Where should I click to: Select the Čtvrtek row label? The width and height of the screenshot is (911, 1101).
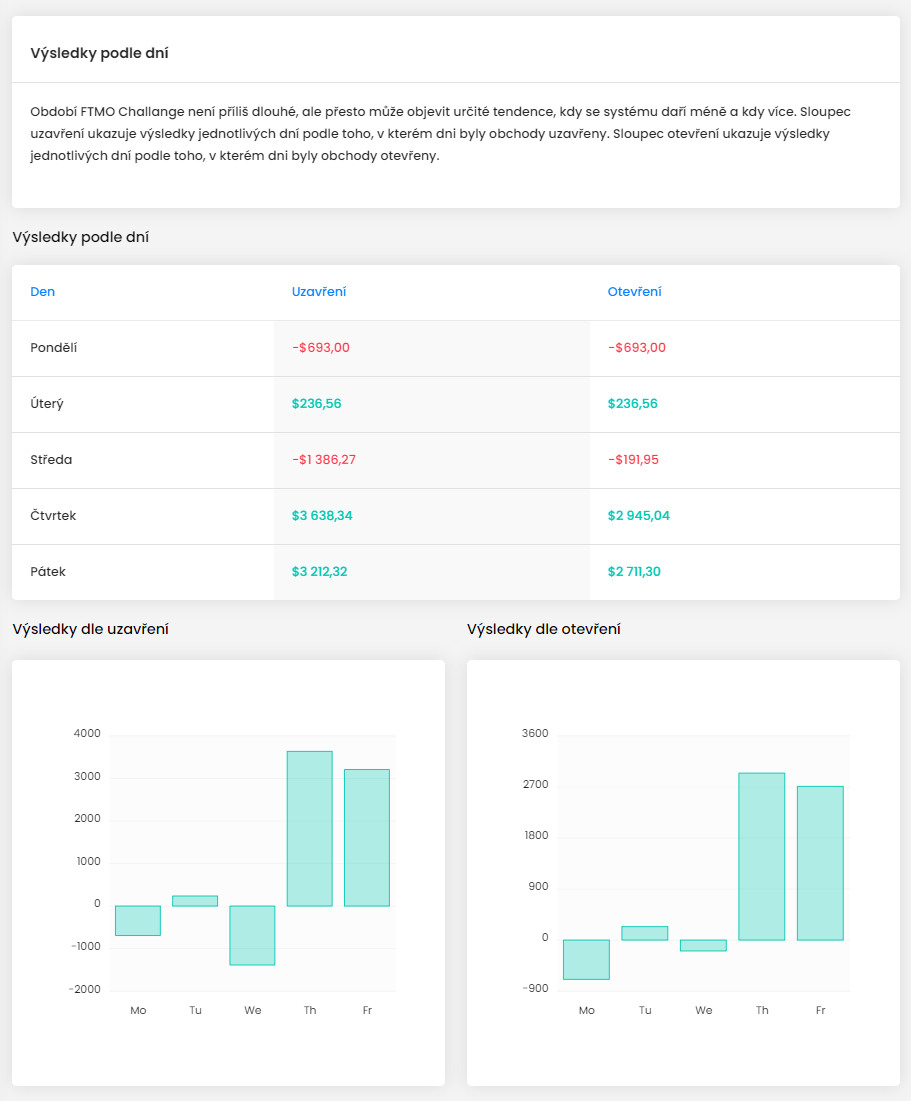point(53,515)
